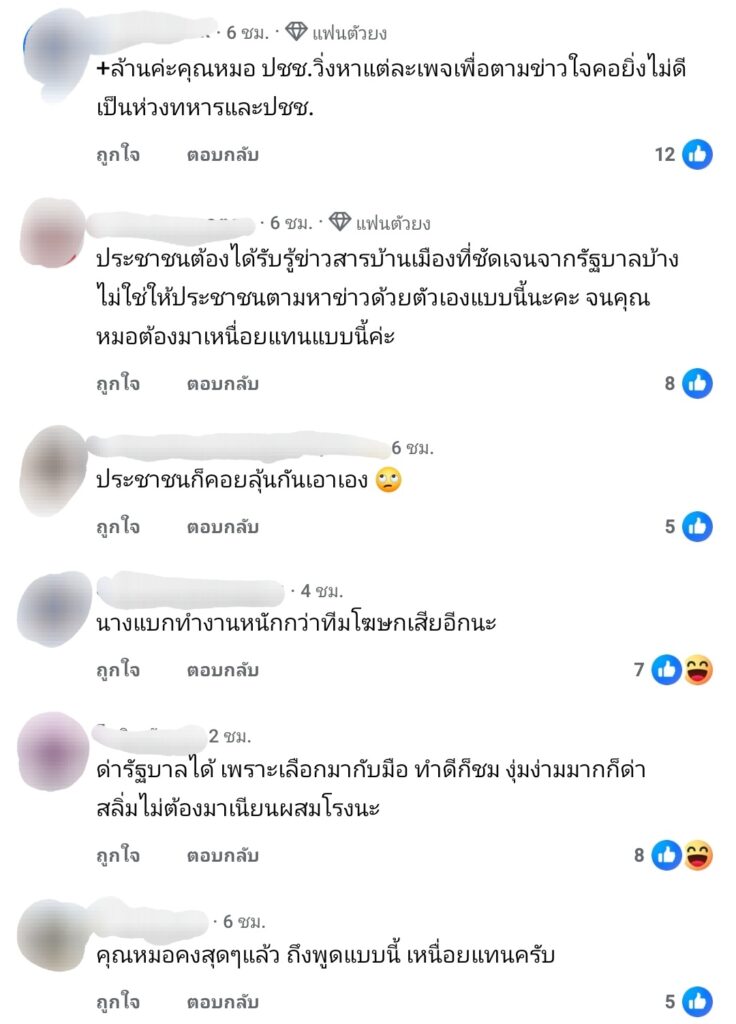This screenshot has width=736, height=1024.
Task: Like the นางแบก comment using ถูกใจ
Action: point(118,670)
